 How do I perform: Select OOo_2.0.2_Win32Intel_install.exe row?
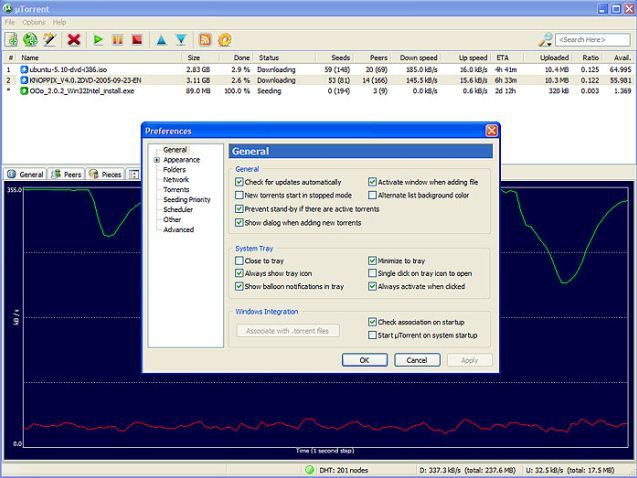point(318,91)
